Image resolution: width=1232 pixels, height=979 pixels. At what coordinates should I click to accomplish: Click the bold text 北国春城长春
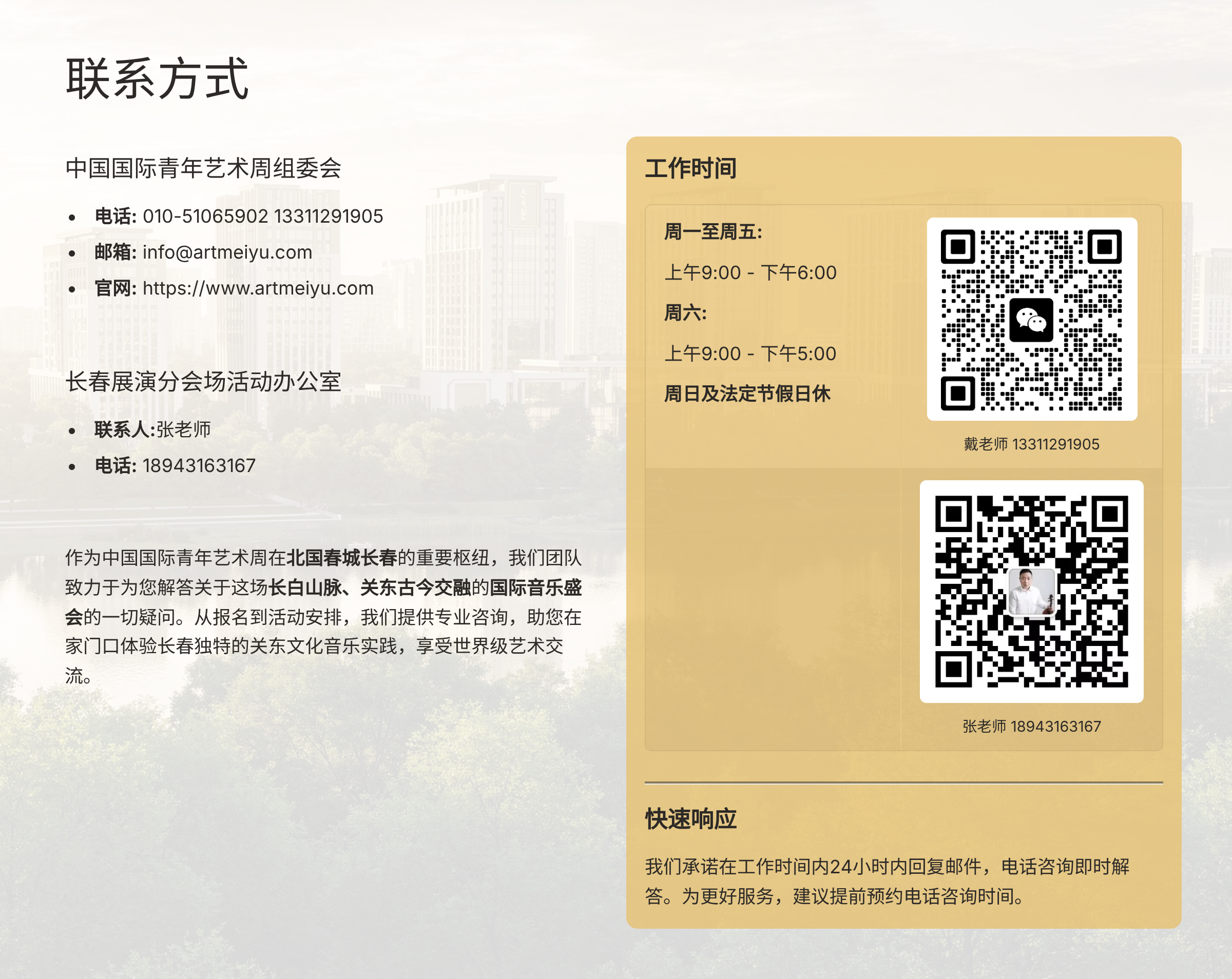pyautogui.click(x=341, y=557)
